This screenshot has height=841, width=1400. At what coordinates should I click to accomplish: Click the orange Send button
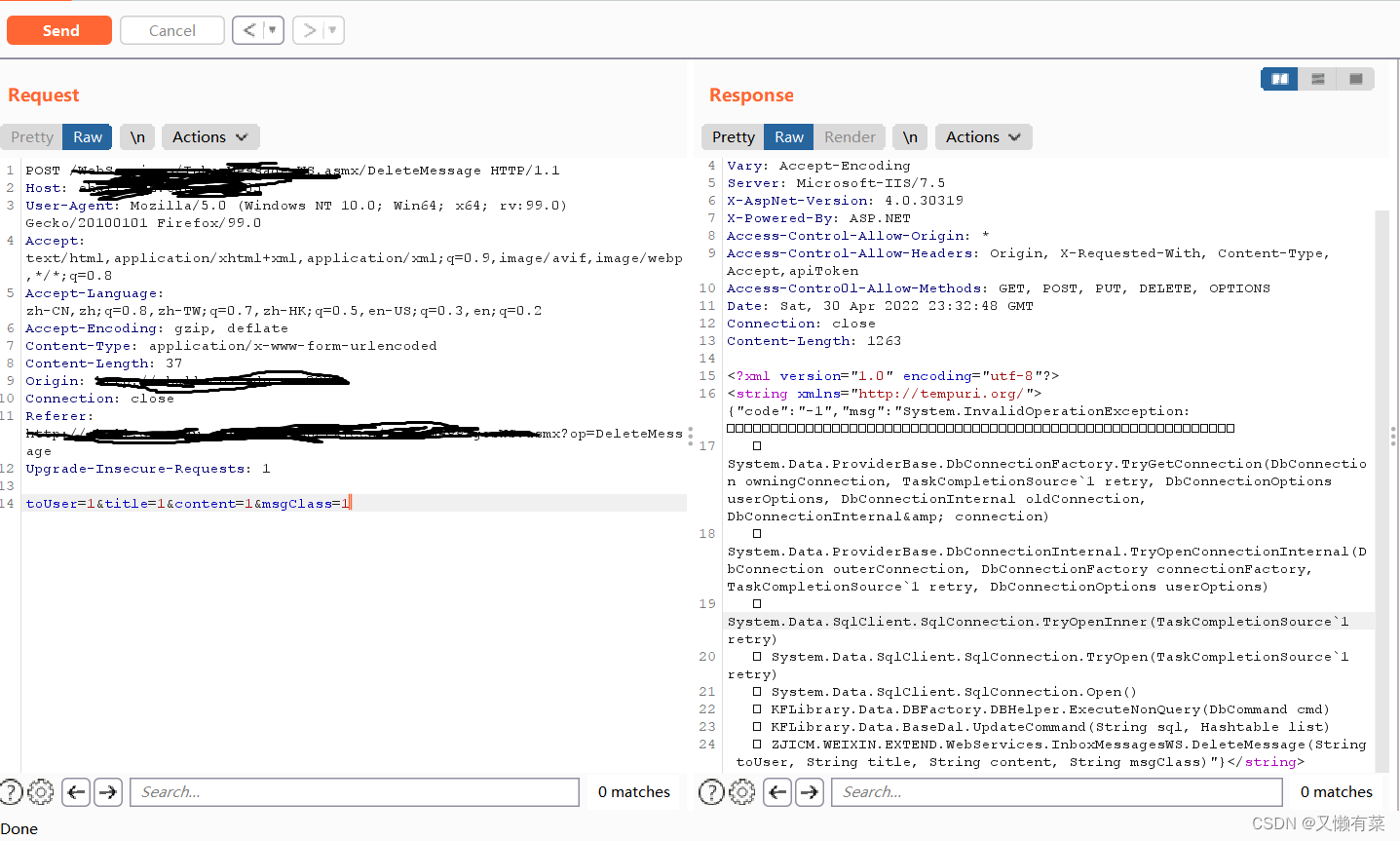(59, 30)
